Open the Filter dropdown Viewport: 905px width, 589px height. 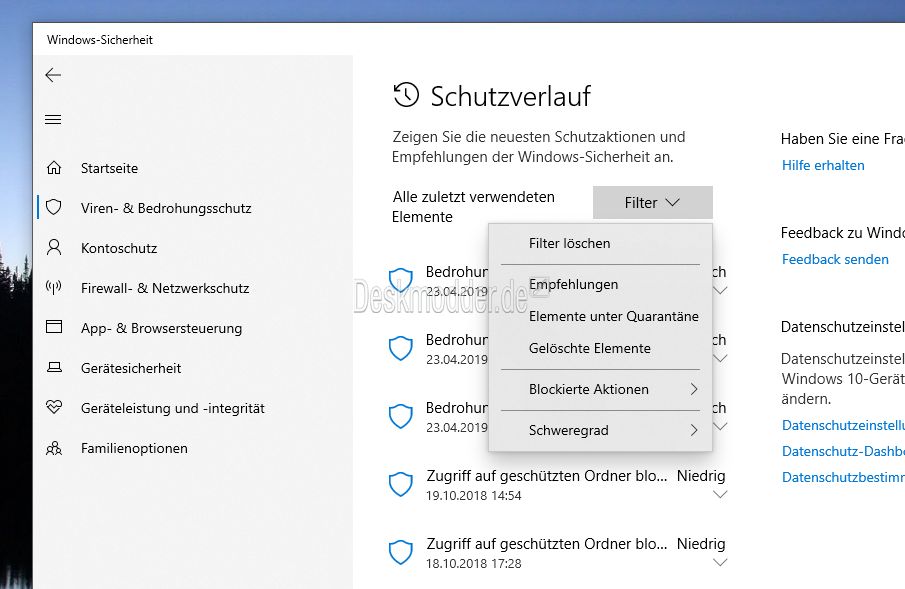653,203
